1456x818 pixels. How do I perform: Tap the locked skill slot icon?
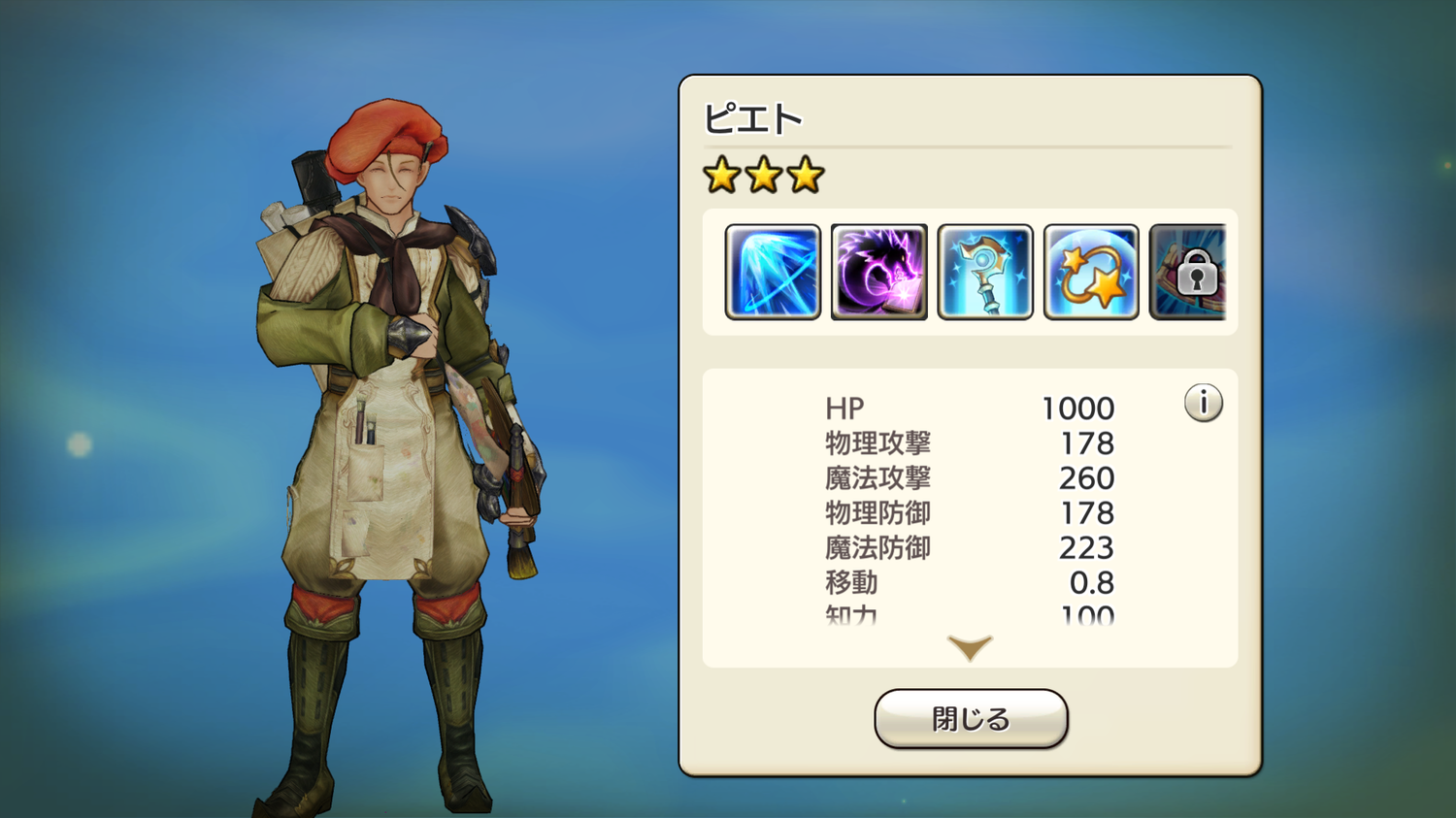coord(1188,272)
